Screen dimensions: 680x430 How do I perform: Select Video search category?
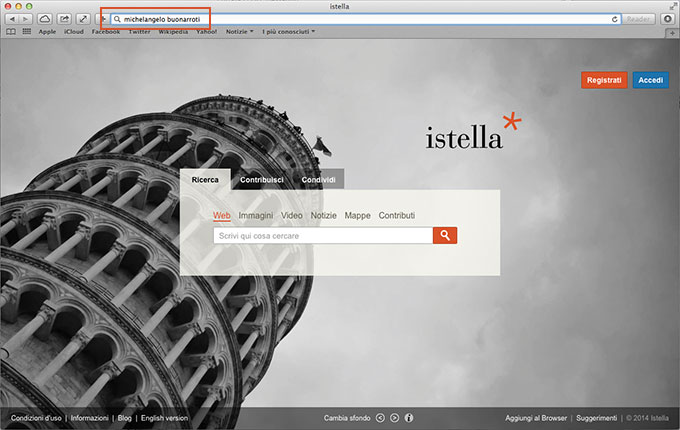(x=291, y=215)
